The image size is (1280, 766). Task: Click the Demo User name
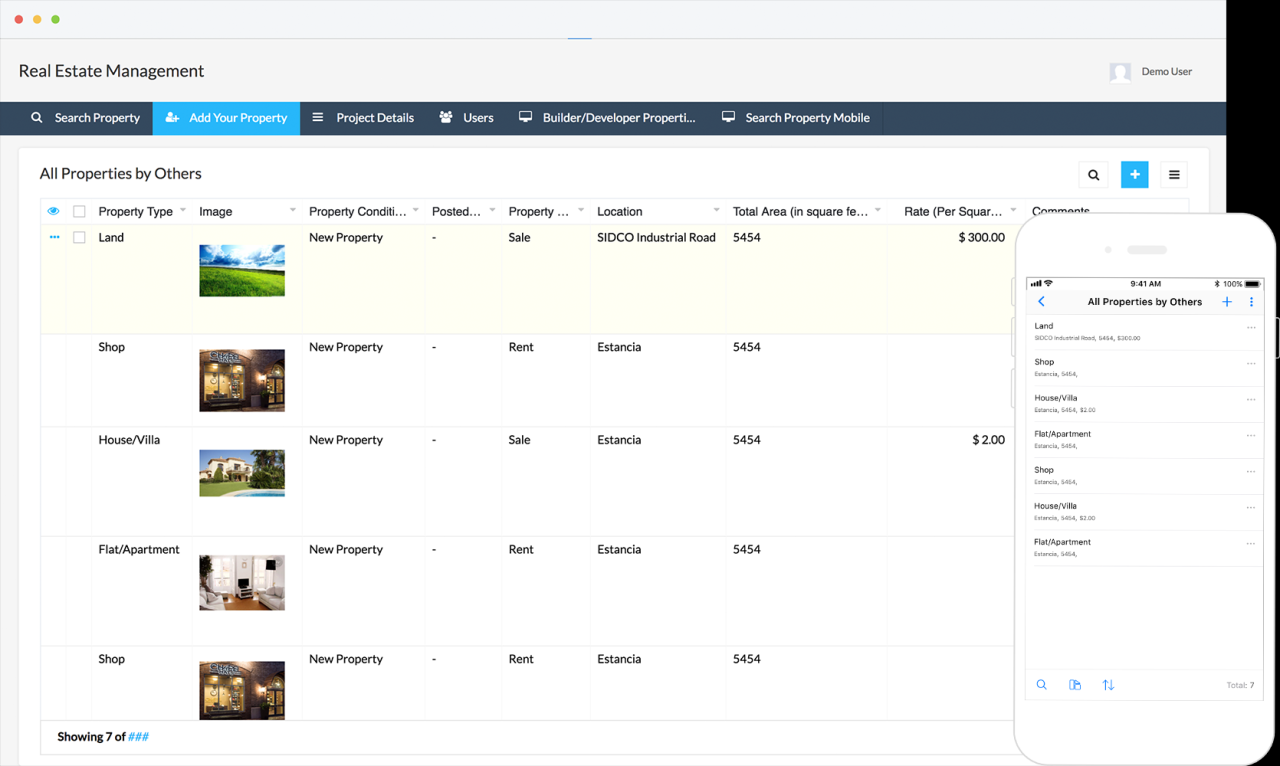pos(1166,72)
